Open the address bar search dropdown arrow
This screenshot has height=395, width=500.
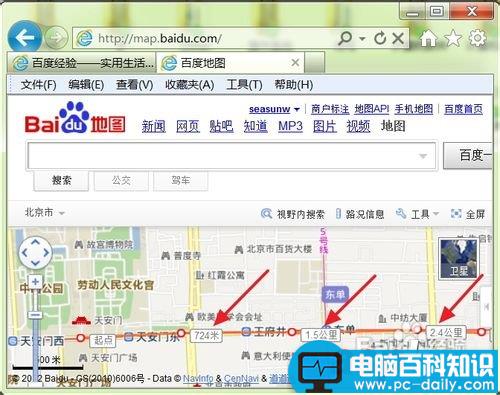[x=362, y=39]
